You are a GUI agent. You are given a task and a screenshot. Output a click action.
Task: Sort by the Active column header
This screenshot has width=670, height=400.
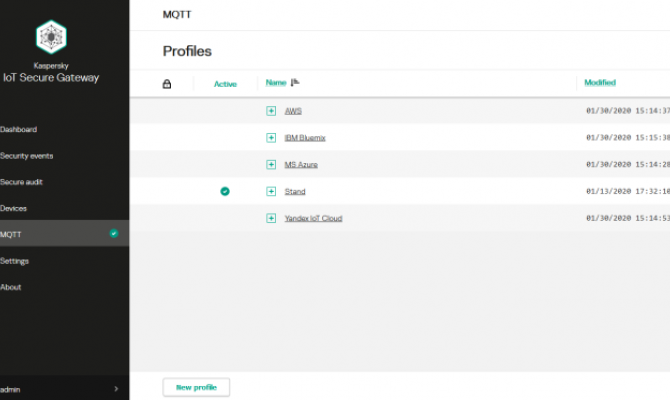coord(225,84)
